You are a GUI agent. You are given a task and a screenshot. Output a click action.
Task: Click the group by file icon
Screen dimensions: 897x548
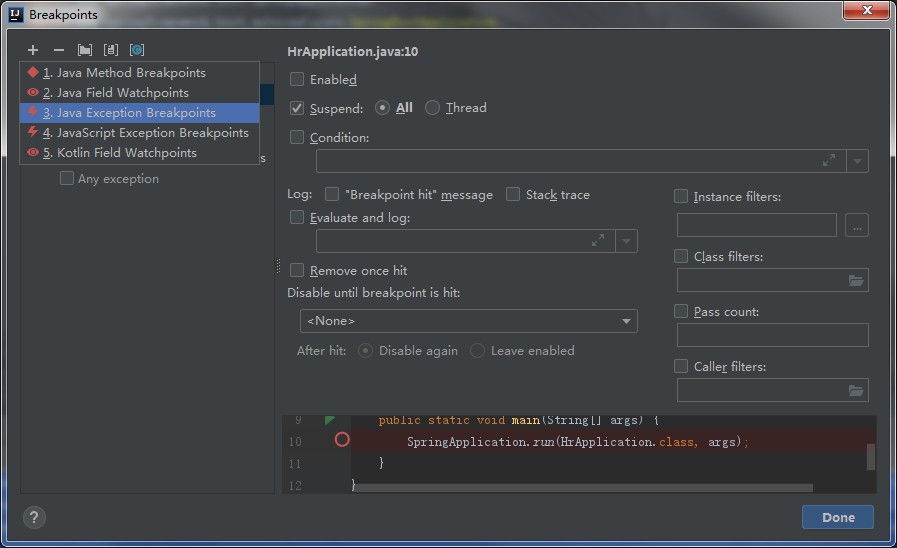pyautogui.click(x=111, y=50)
